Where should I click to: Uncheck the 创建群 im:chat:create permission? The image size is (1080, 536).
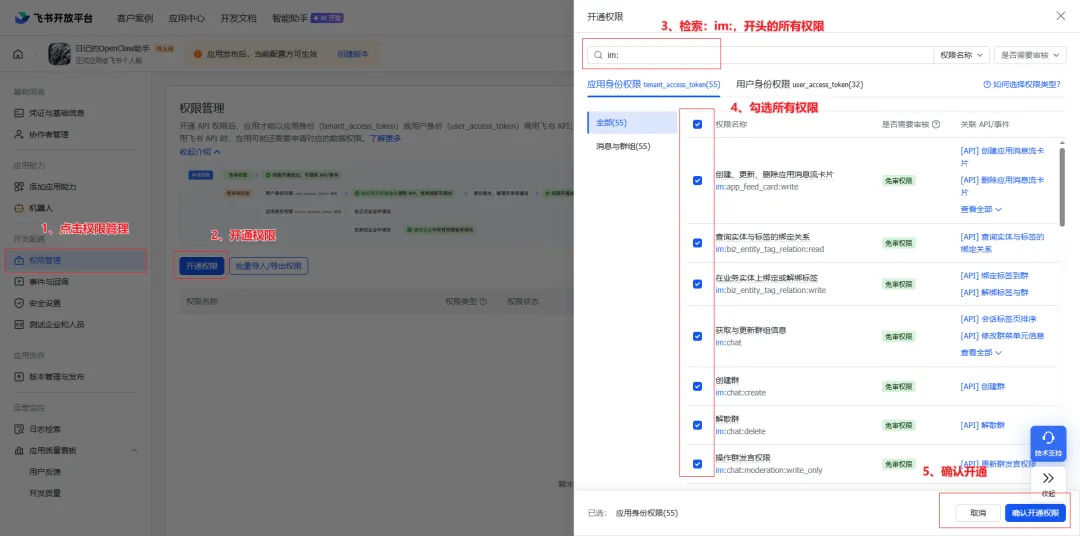(697, 386)
